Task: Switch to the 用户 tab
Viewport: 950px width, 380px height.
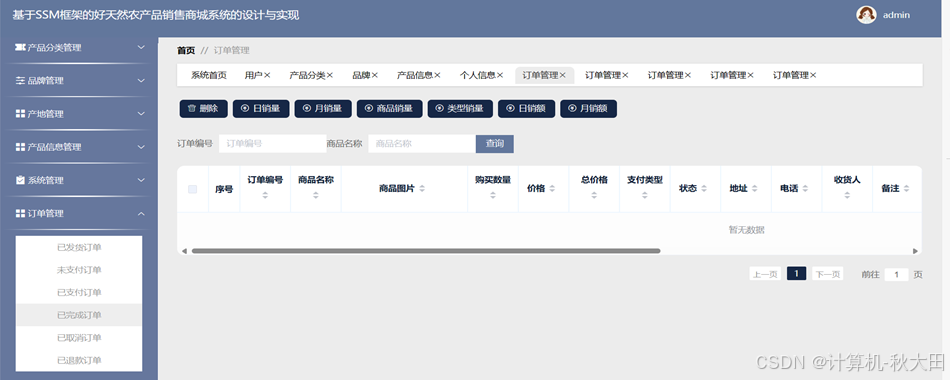Action: 253,75
